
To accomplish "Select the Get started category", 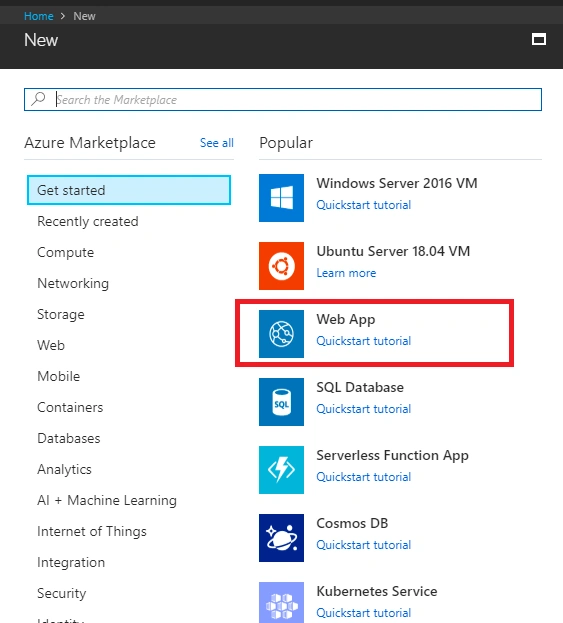I will pyautogui.click(x=129, y=190).
